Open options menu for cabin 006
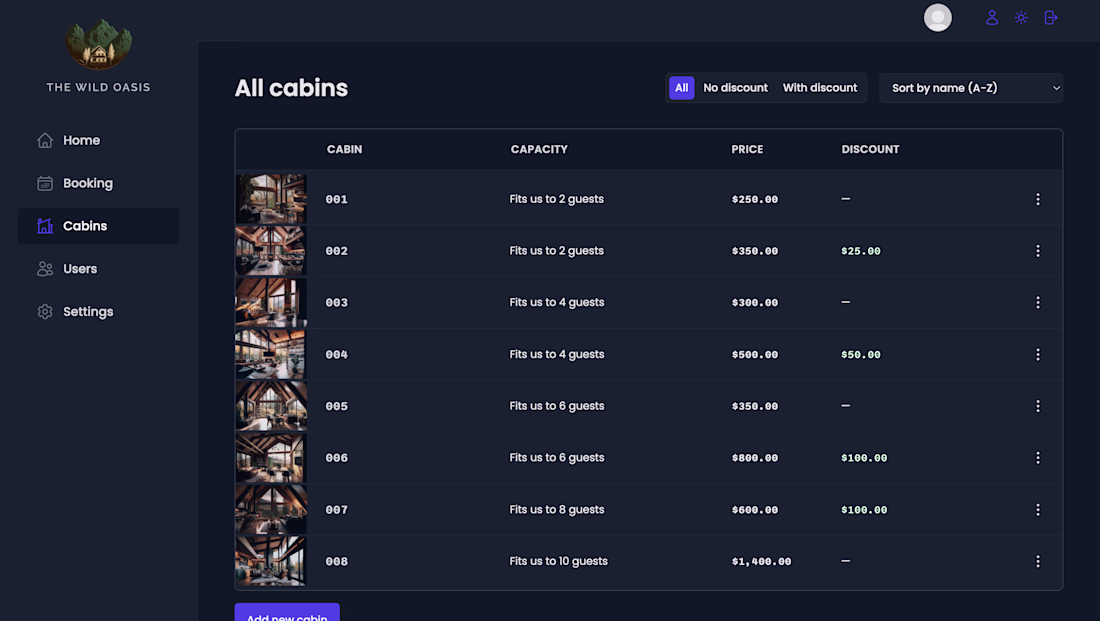 [x=1038, y=458]
